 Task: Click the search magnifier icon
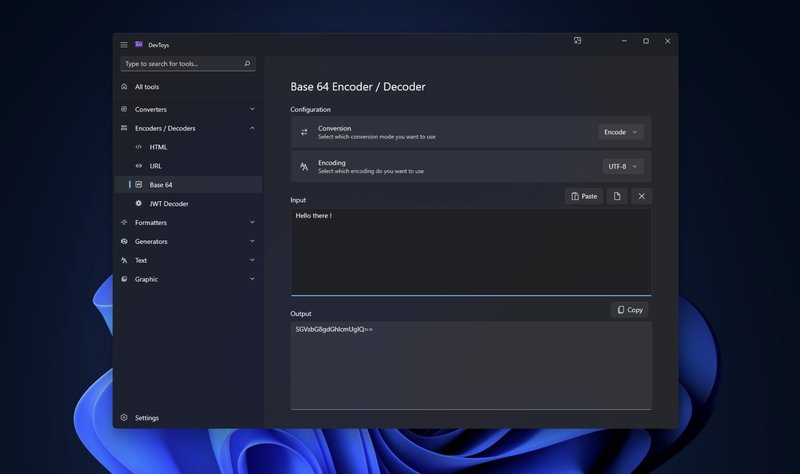[247, 64]
